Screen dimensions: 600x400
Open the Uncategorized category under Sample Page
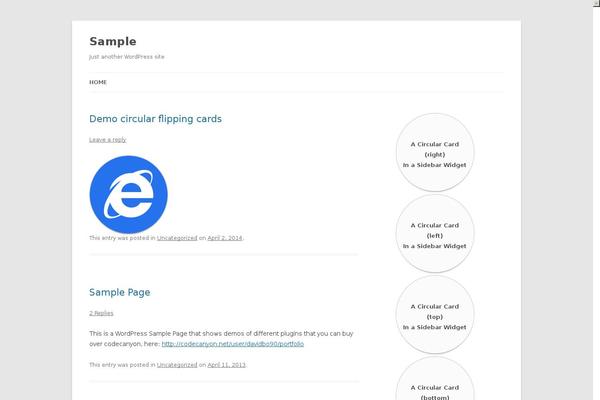[177, 365]
